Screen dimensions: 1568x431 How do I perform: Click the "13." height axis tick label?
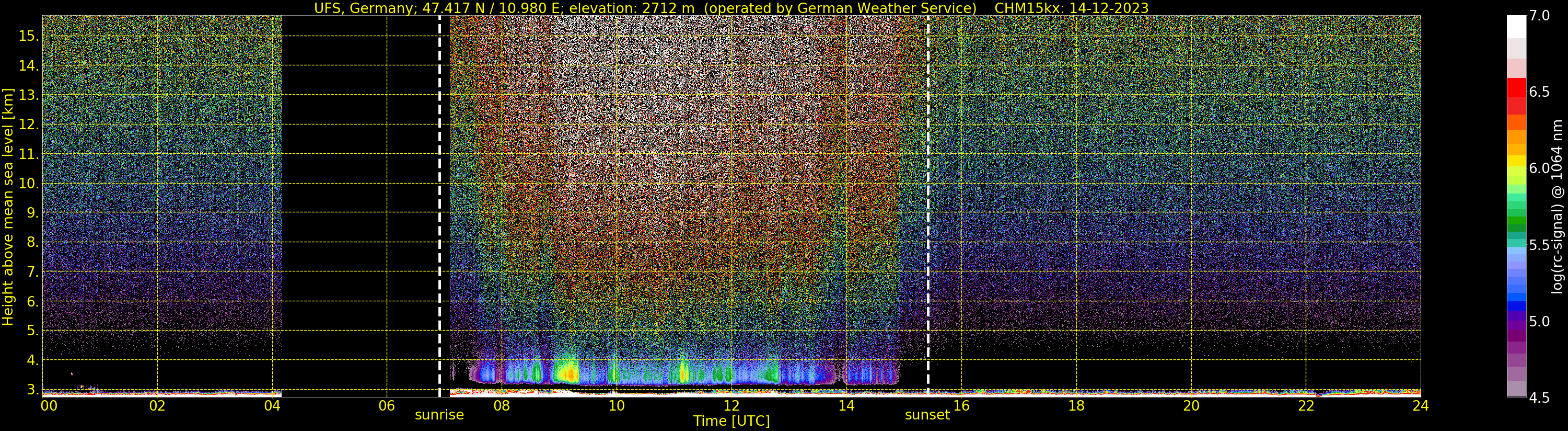[x=29, y=95]
